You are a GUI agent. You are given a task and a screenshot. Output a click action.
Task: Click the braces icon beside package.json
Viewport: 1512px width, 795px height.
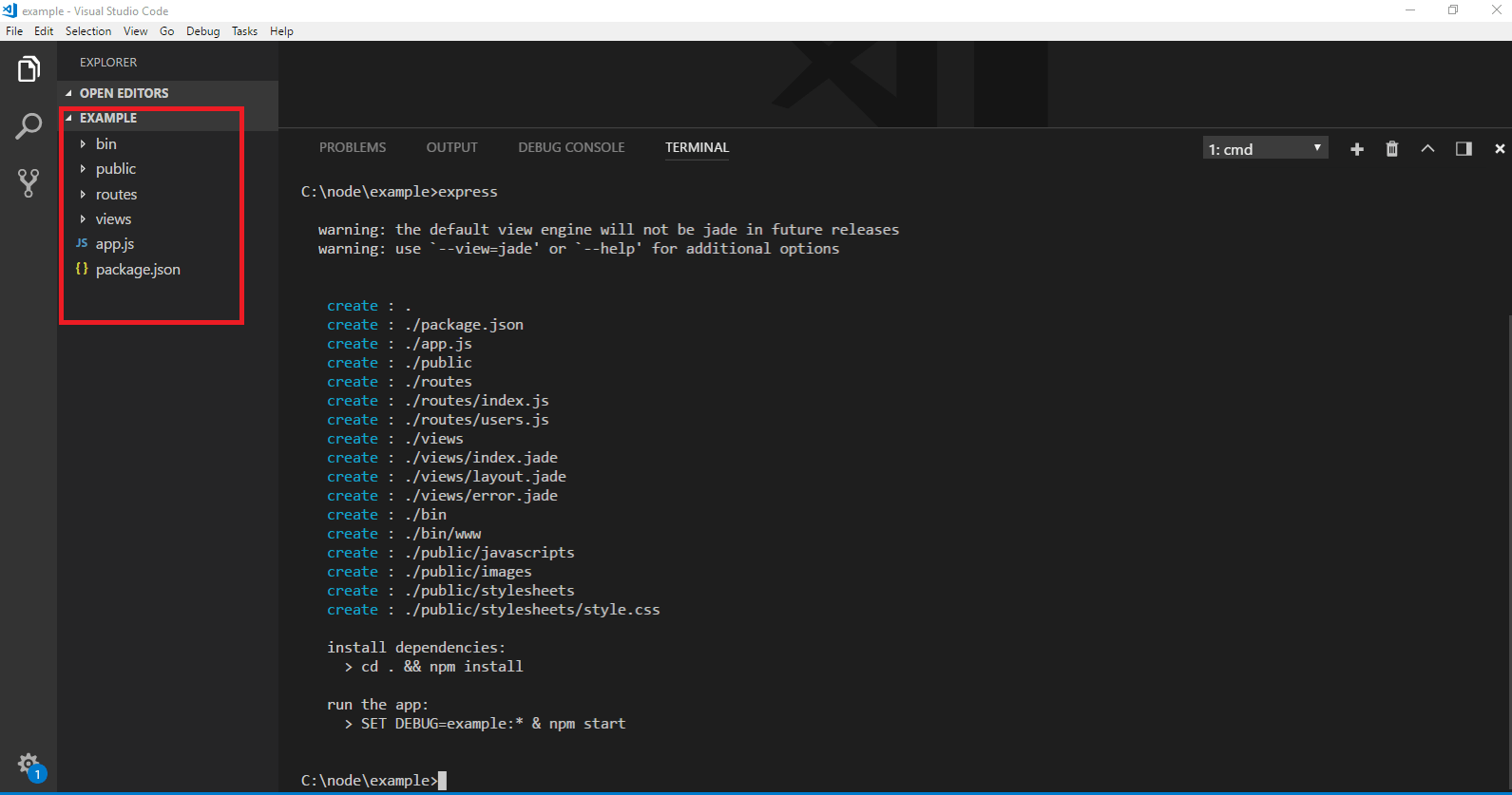(82, 269)
